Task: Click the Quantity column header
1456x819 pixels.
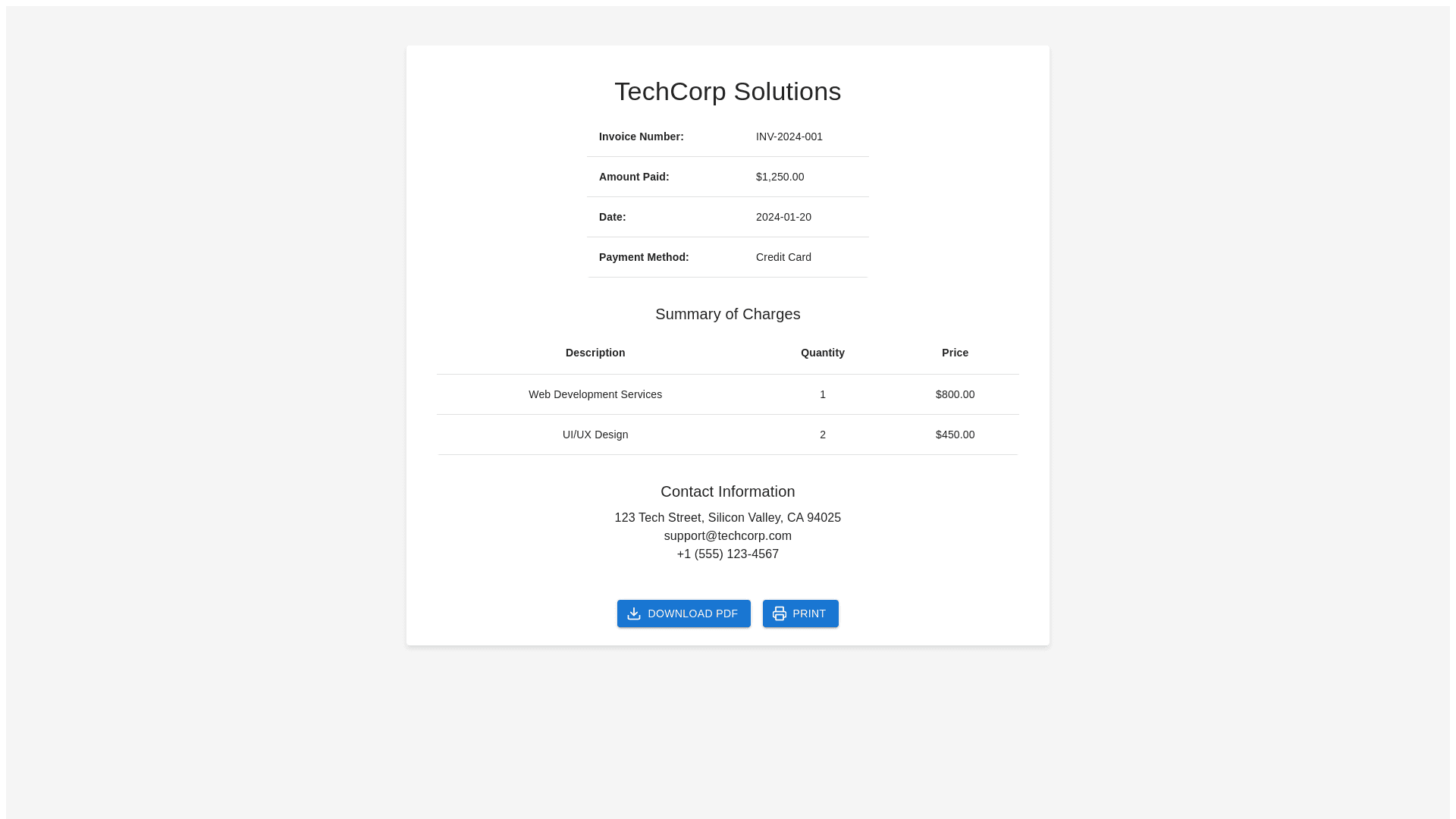Action: click(x=822, y=353)
